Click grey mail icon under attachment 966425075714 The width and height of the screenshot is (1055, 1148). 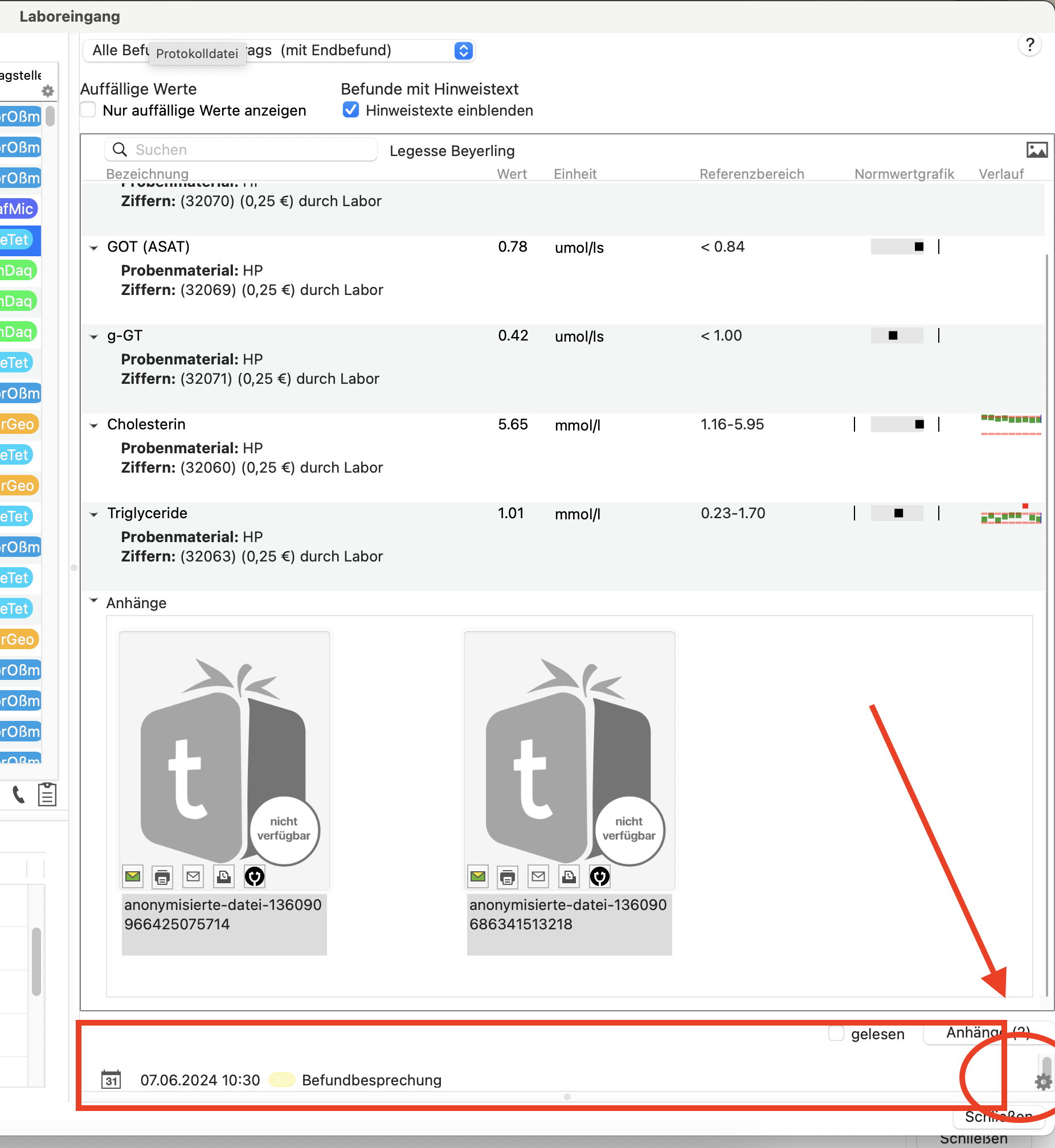[193, 876]
